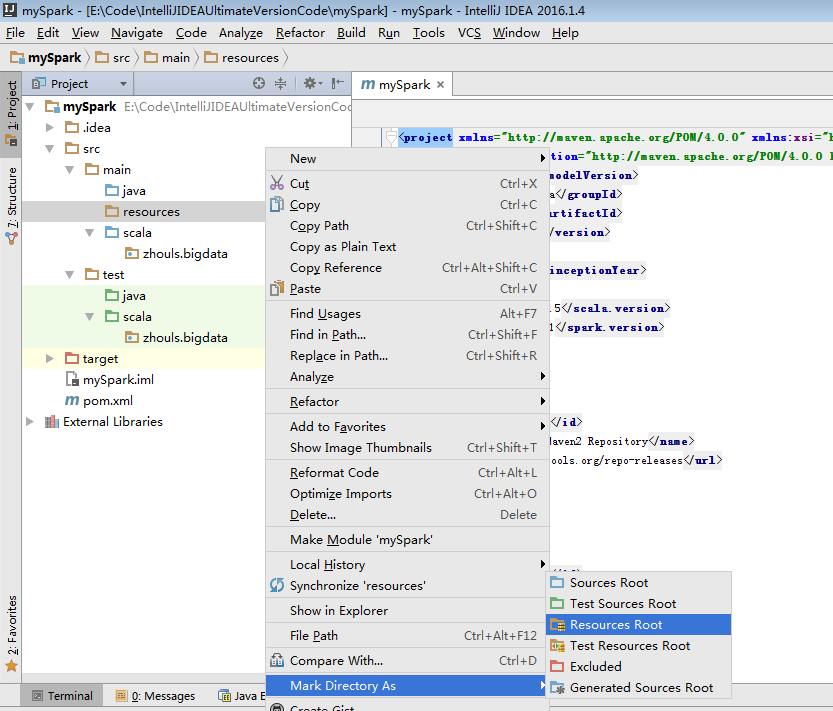Select Add to Favorites
The width and height of the screenshot is (833, 711).
tap(407, 426)
